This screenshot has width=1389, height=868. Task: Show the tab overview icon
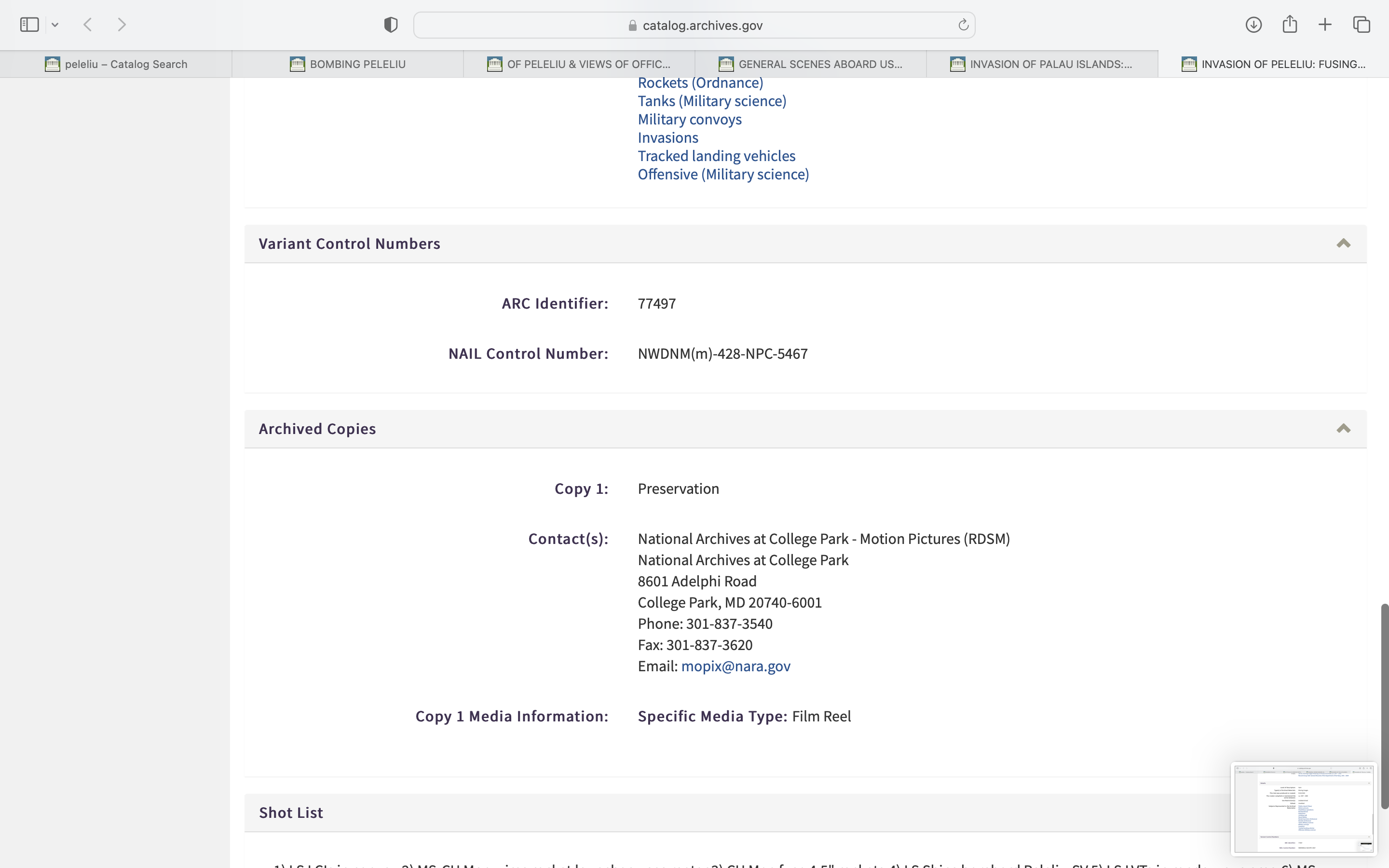tap(1362, 25)
